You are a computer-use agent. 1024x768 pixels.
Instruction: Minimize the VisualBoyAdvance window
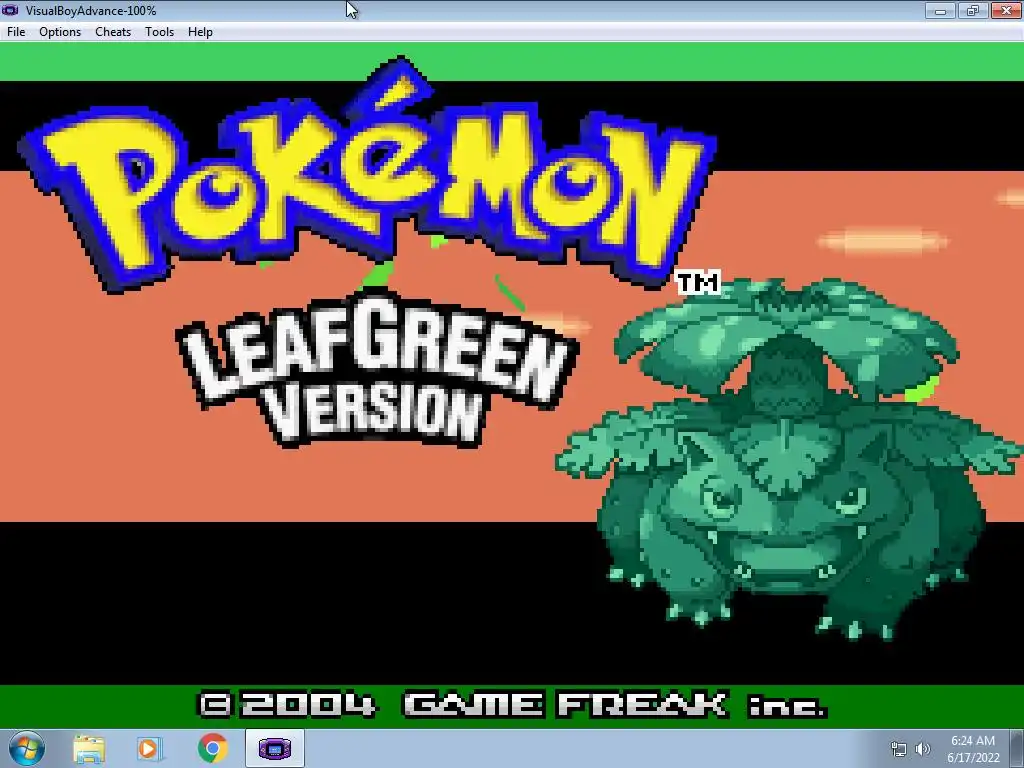tap(940, 10)
